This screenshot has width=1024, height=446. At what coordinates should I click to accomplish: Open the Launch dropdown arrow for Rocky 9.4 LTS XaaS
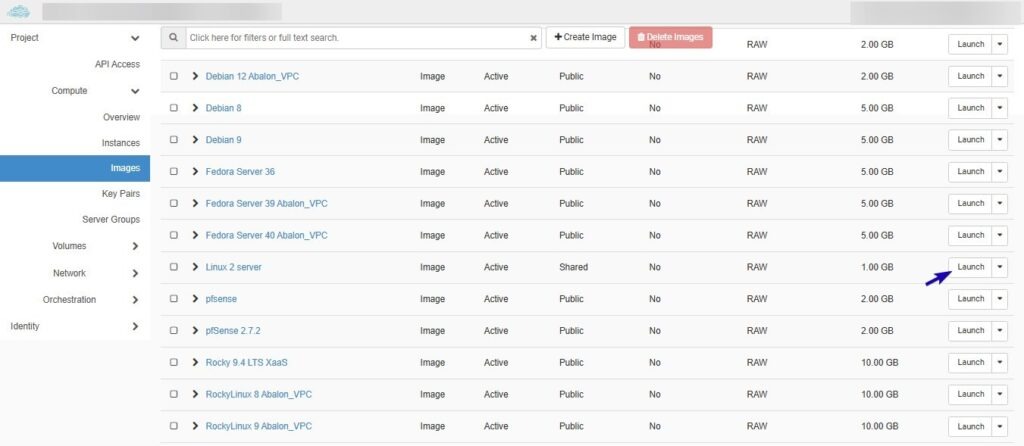[1000, 362]
